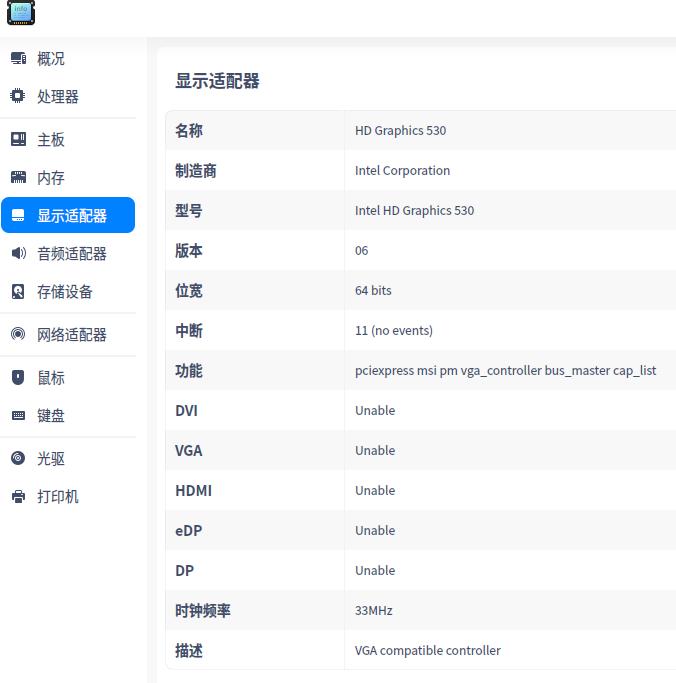Click the 名称 field label

[x=189, y=131]
